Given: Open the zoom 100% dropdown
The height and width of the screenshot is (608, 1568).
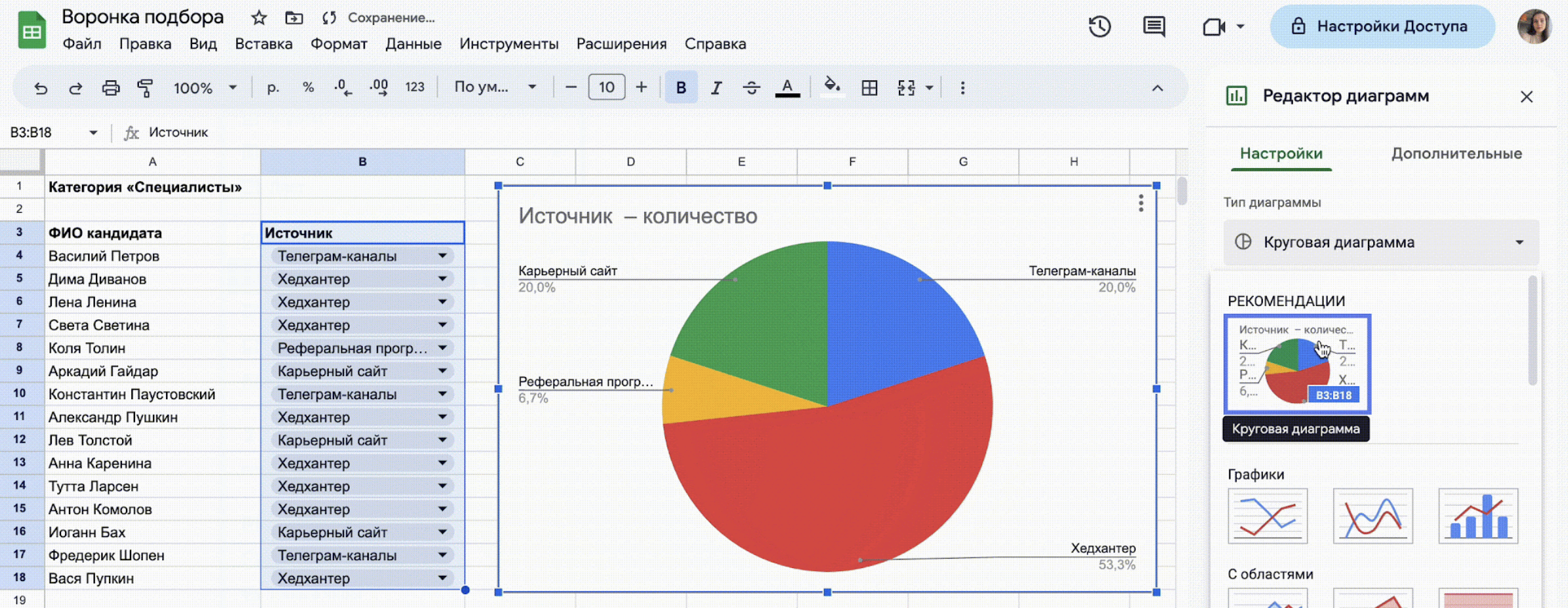Looking at the screenshot, I should pyautogui.click(x=204, y=87).
